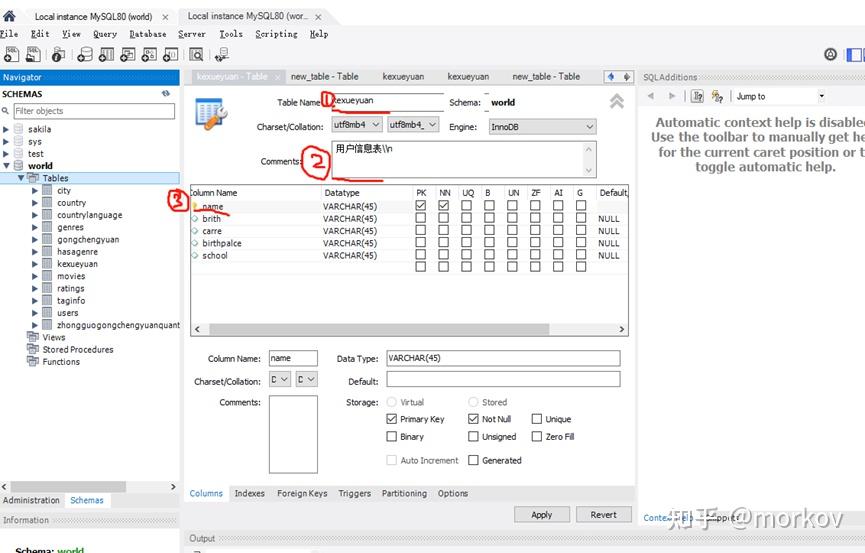This screenshot has height=553, width=865.
Task: Search table data toolbar icon
Action: [196, 54]
